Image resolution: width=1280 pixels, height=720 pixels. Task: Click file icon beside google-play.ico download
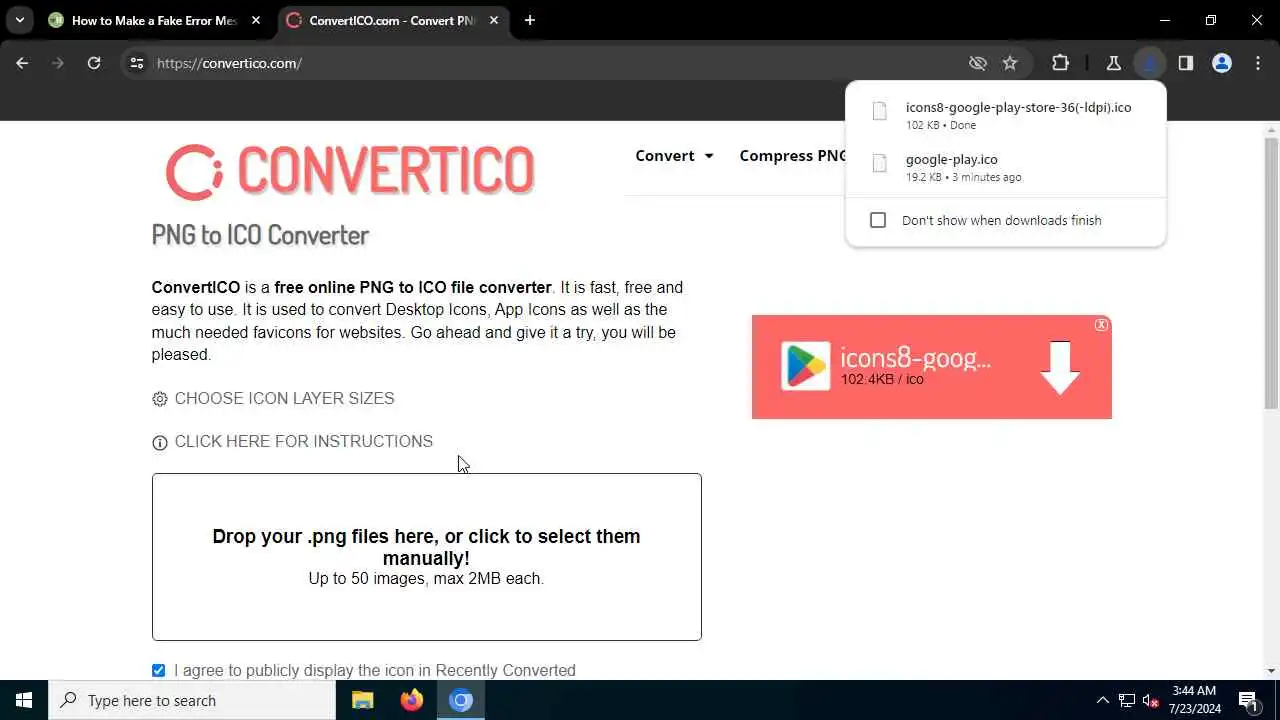point(880,163)
